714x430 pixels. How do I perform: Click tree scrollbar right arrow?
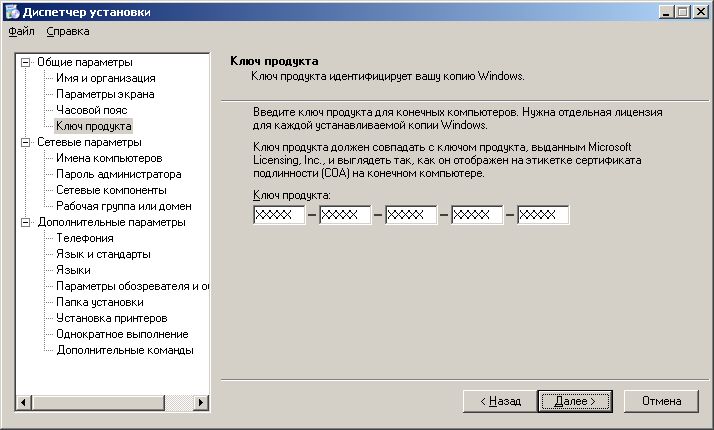pos(200,402)
